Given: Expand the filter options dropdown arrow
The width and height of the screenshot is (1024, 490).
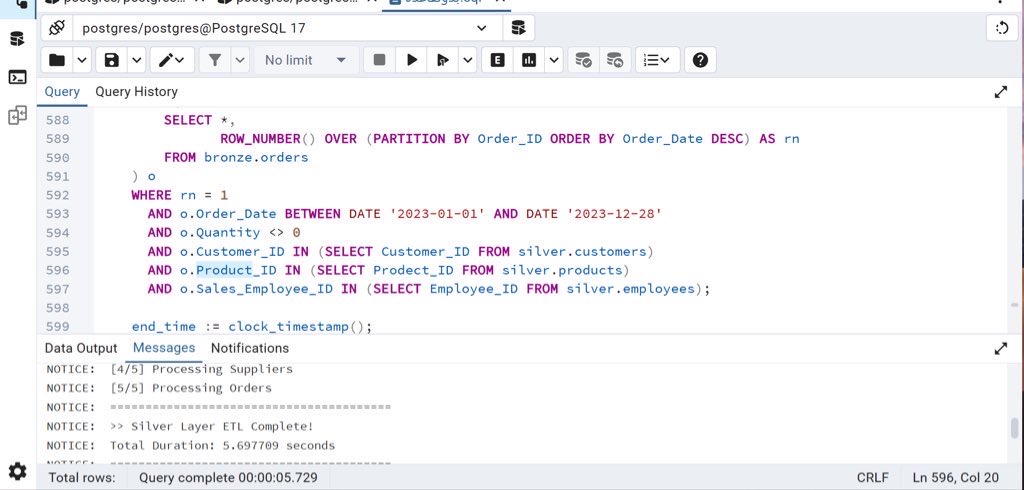Looking at the screenshot, I should [x=240, y=60].
